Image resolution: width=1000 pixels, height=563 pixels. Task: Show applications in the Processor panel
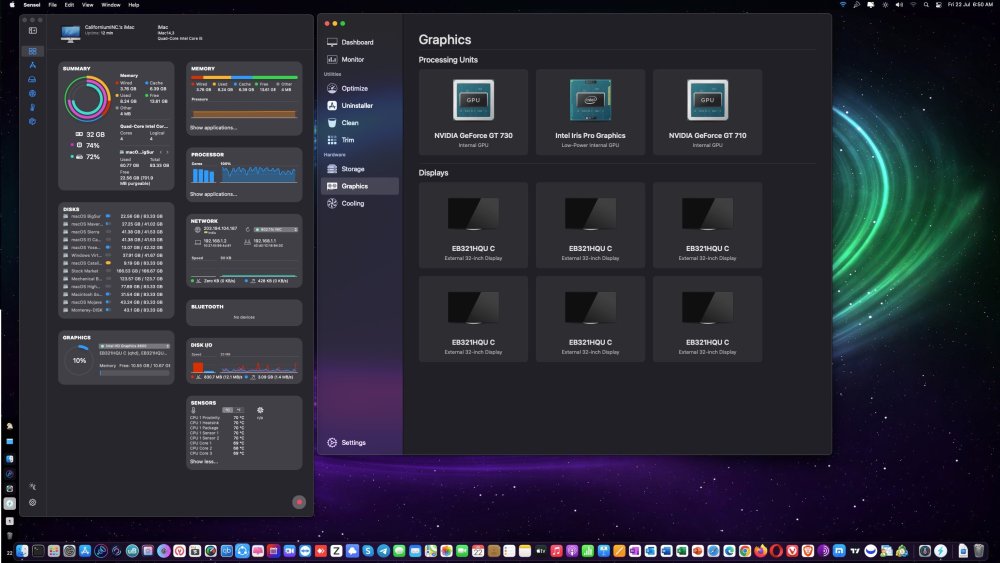click(213, 194)
